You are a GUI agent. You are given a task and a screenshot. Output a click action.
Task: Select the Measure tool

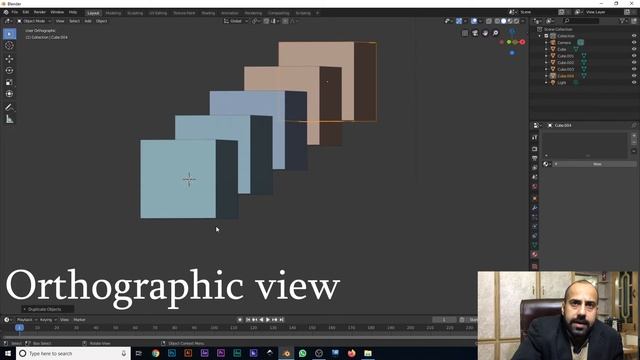pos(9,119)
